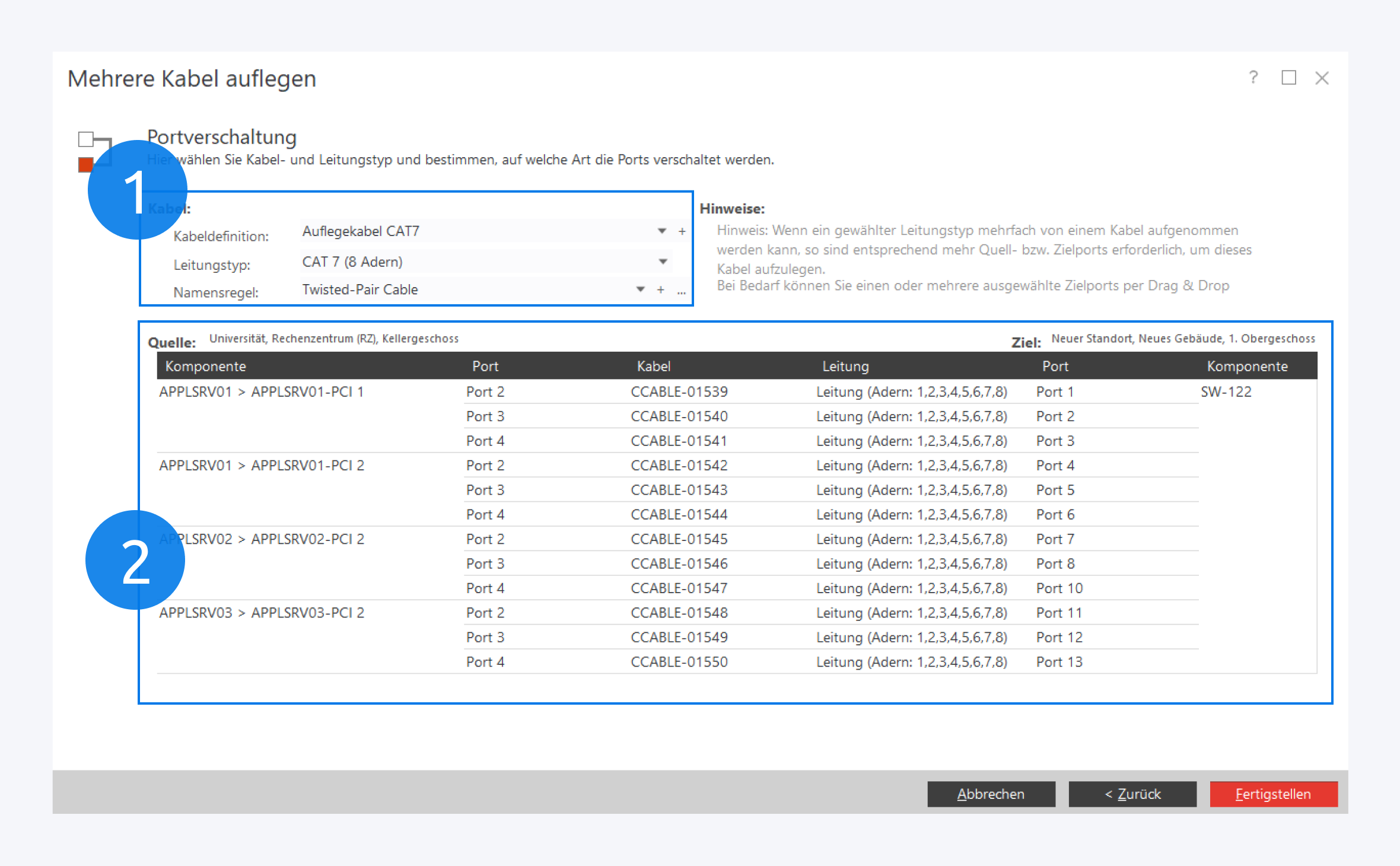The width and height of the screenshot is (1400, 866).
Task: Maximize the dialog window
Action: click(x=1288, y=78)
